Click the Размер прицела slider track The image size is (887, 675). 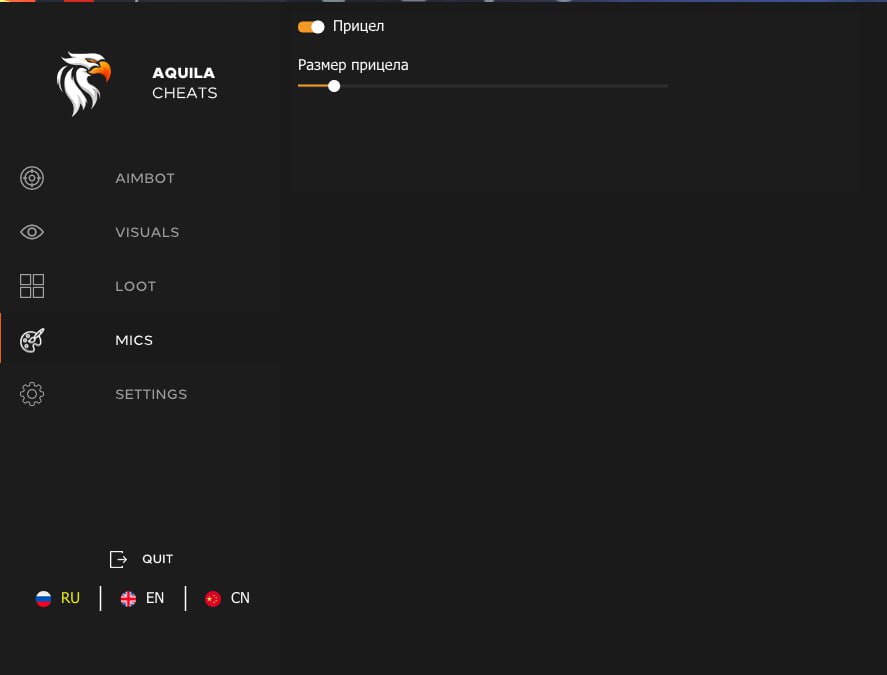(500, 86)
